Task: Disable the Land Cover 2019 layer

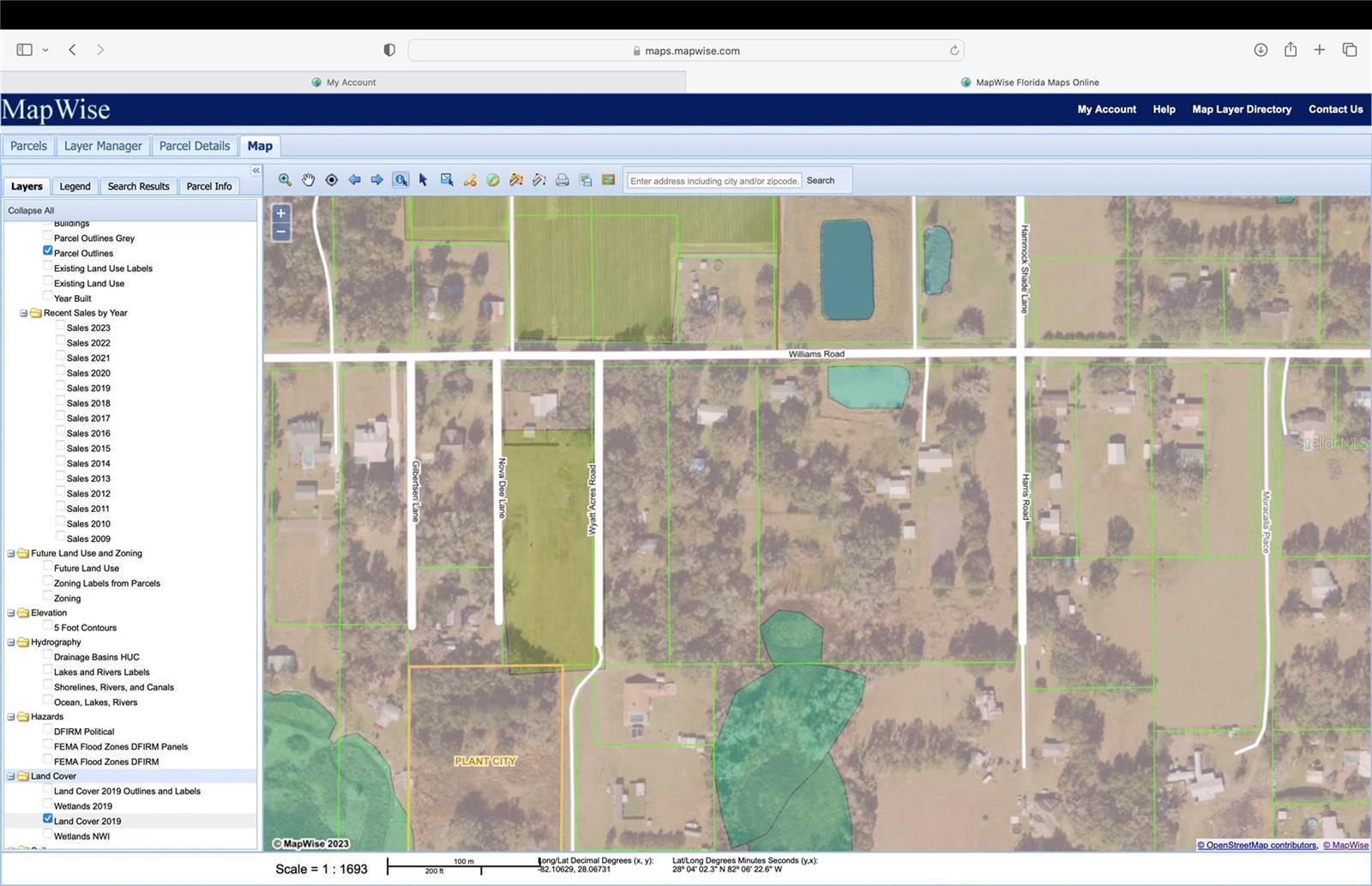Action: (48, 819)
